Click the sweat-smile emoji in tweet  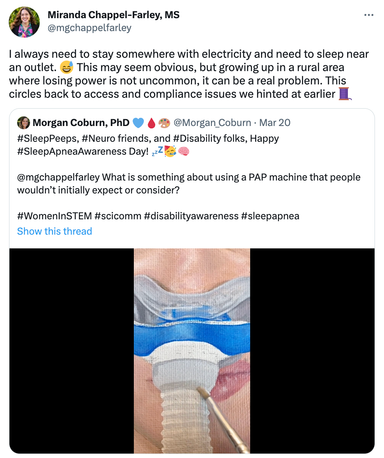(x=67, y=67)
